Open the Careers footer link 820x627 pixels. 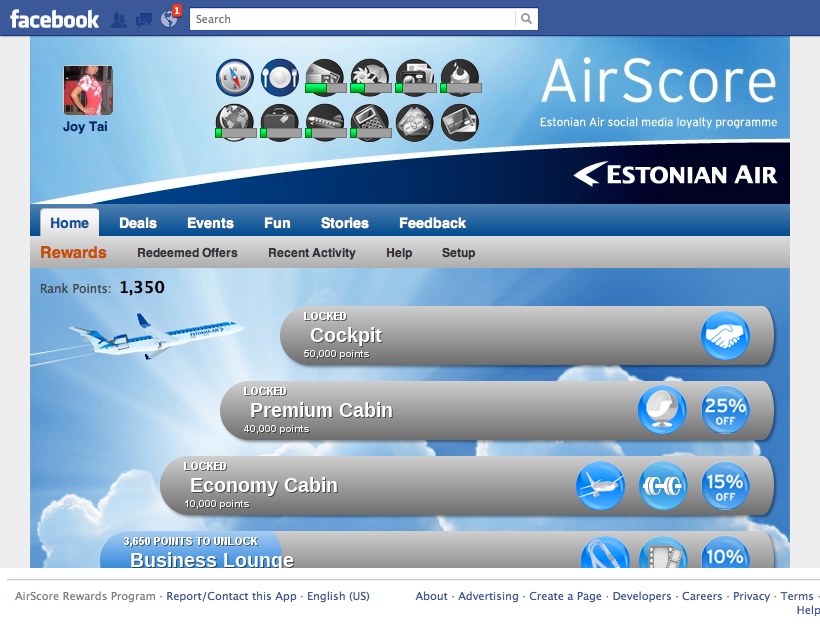[702, 596]
